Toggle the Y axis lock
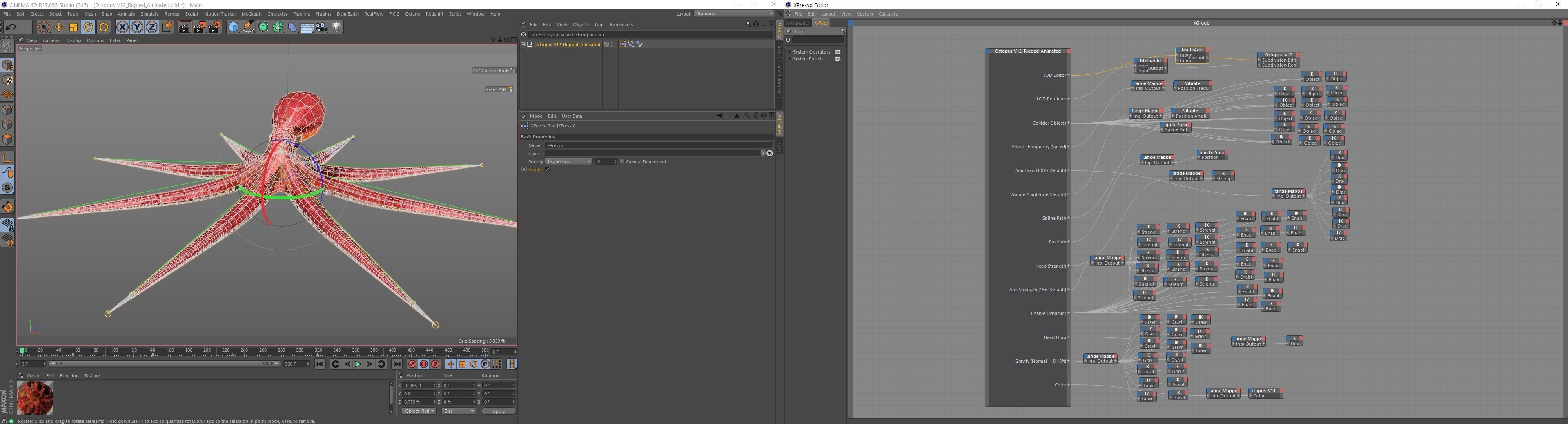 (137, 27)
